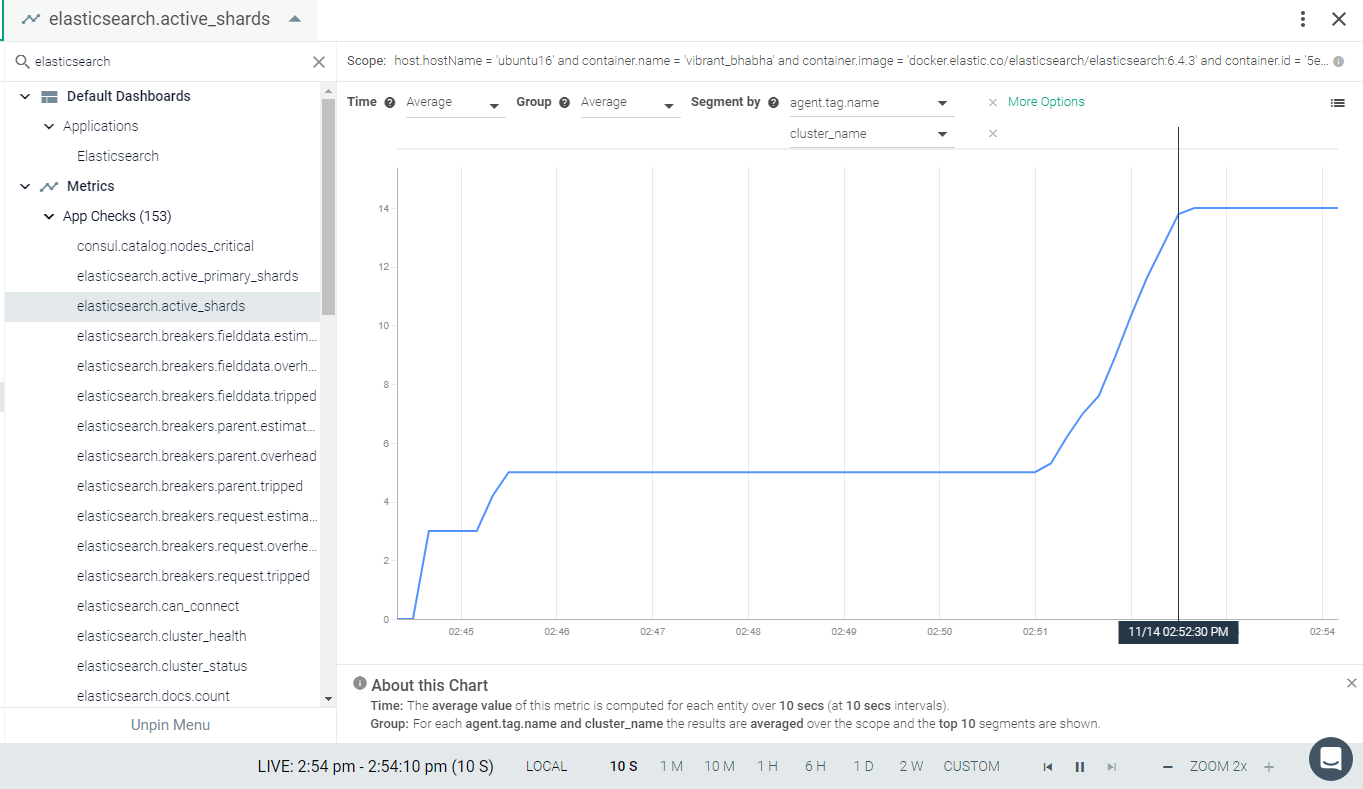This screenshot has height=789, width=1363.
Task: Select the elasticsearch.docs.count metric
Action: point(153,696)
